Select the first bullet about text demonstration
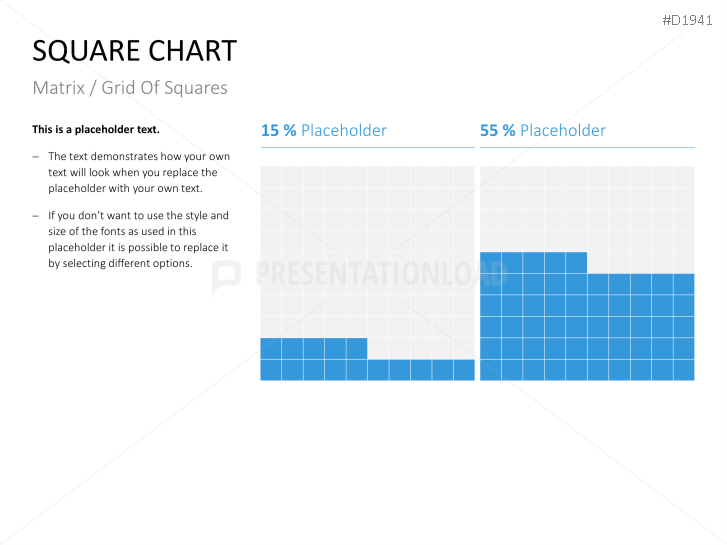The height and width of the screenshot is (545, 727). (x=138, y=172)
